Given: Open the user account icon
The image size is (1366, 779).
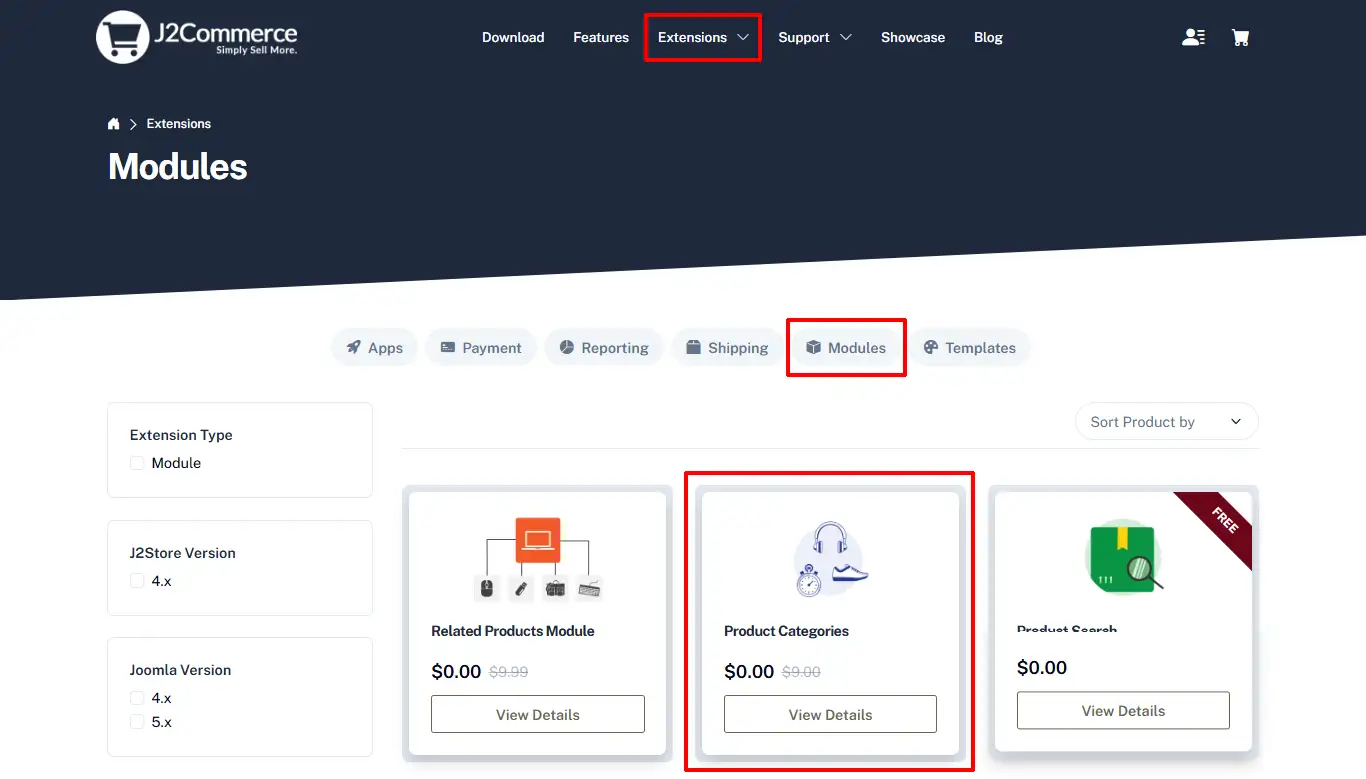Looking at the screenshot, I should coord(1193,37).
